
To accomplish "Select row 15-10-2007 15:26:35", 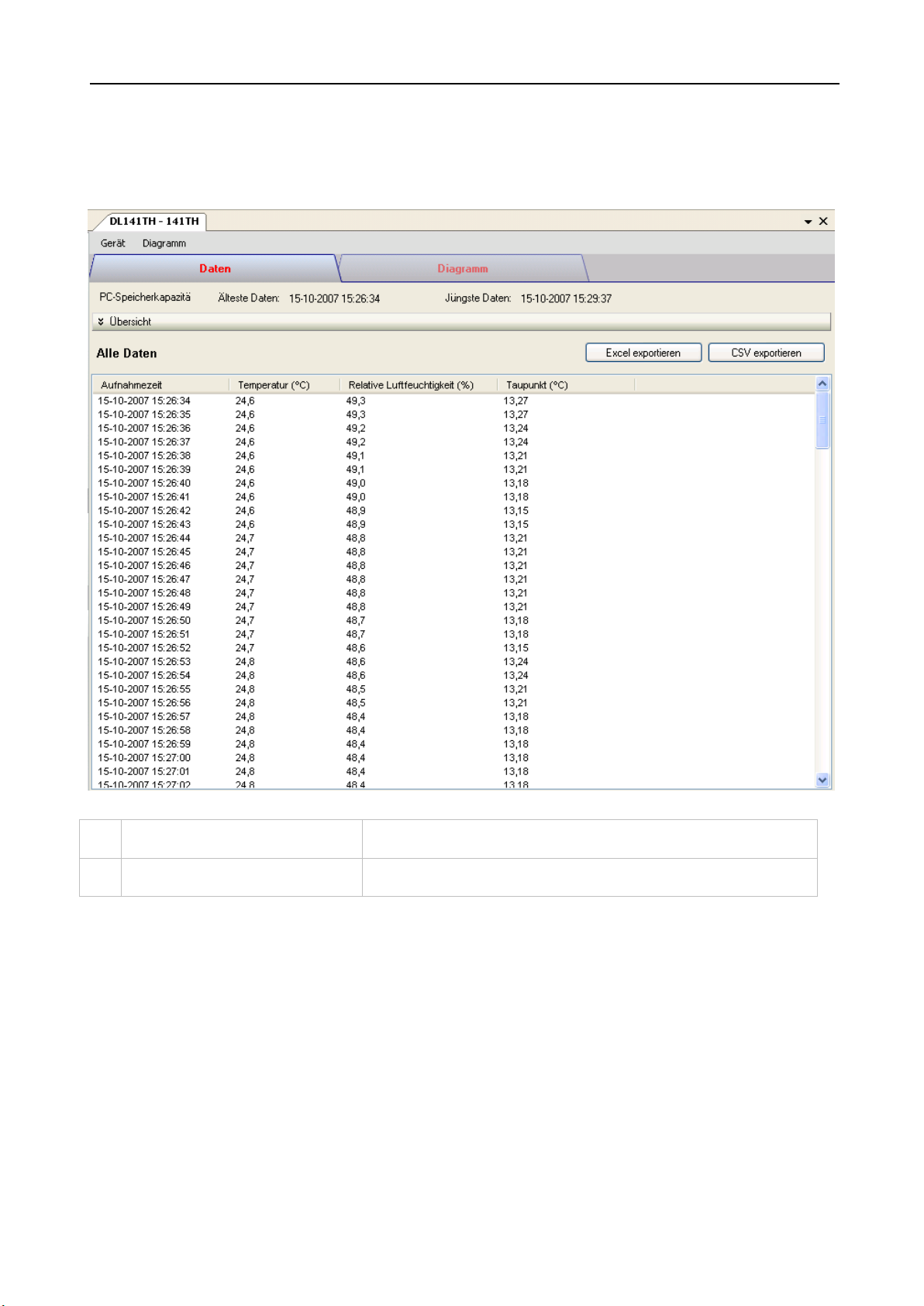I will click(453, 415).
